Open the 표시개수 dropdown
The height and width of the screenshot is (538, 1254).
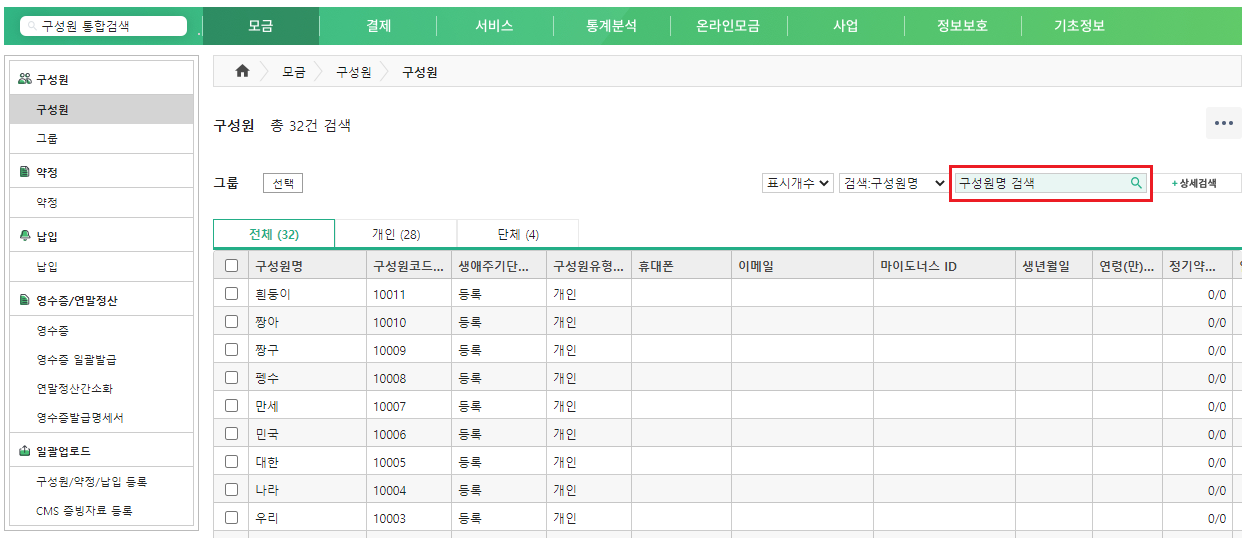[x=797, y=183]
